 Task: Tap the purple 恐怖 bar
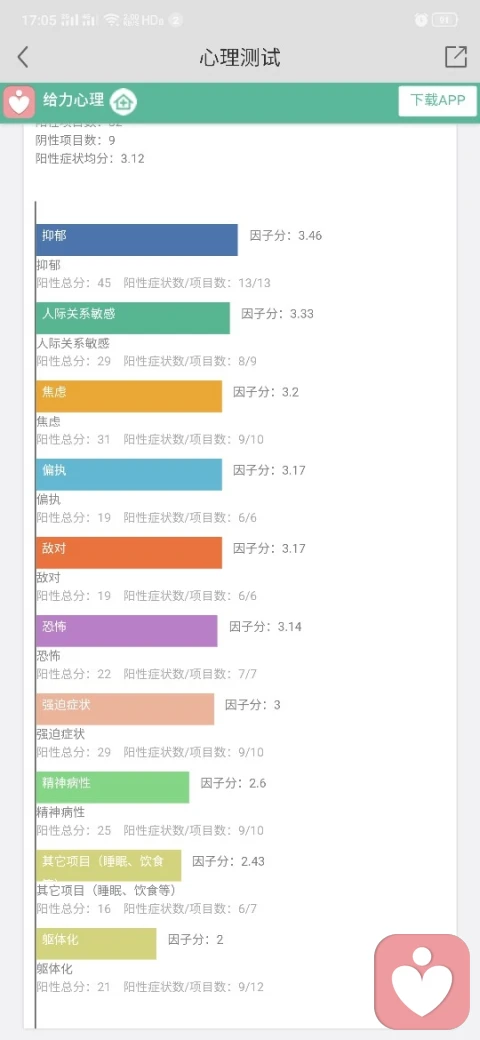click(x=127, y=631)
